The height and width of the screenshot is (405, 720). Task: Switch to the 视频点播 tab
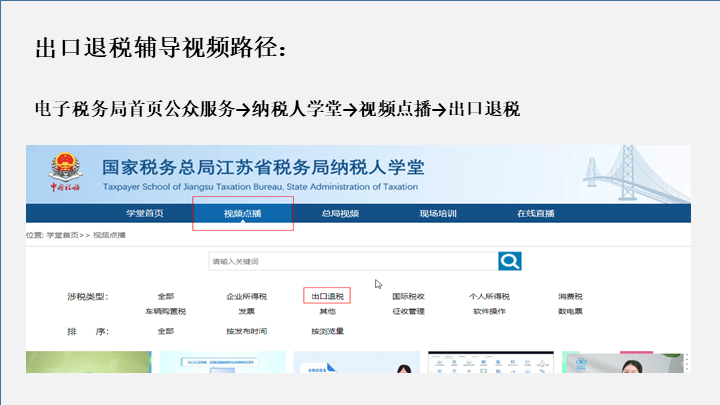pos(242,214)
